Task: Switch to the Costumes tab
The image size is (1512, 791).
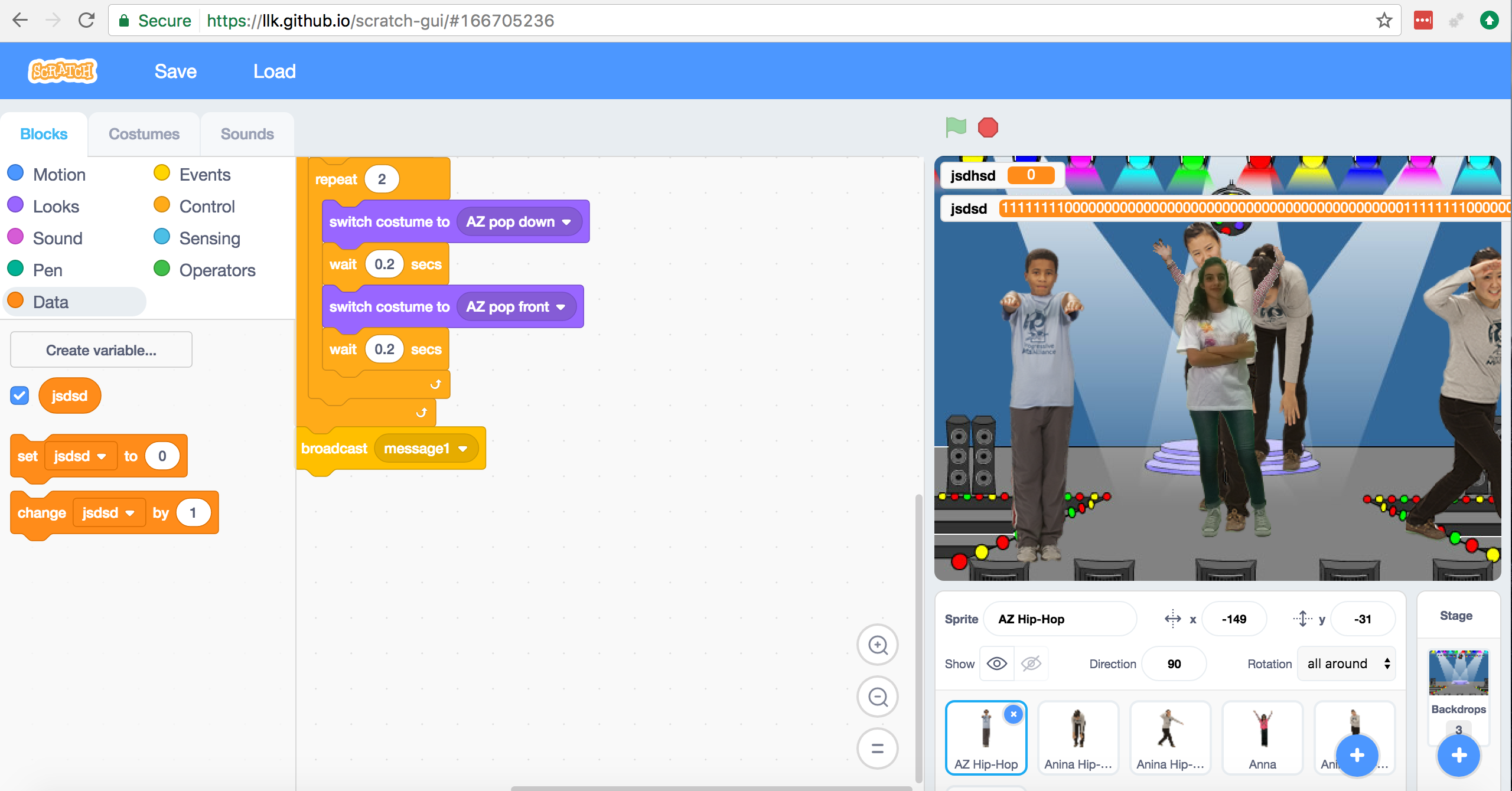Action: (144, 134)
